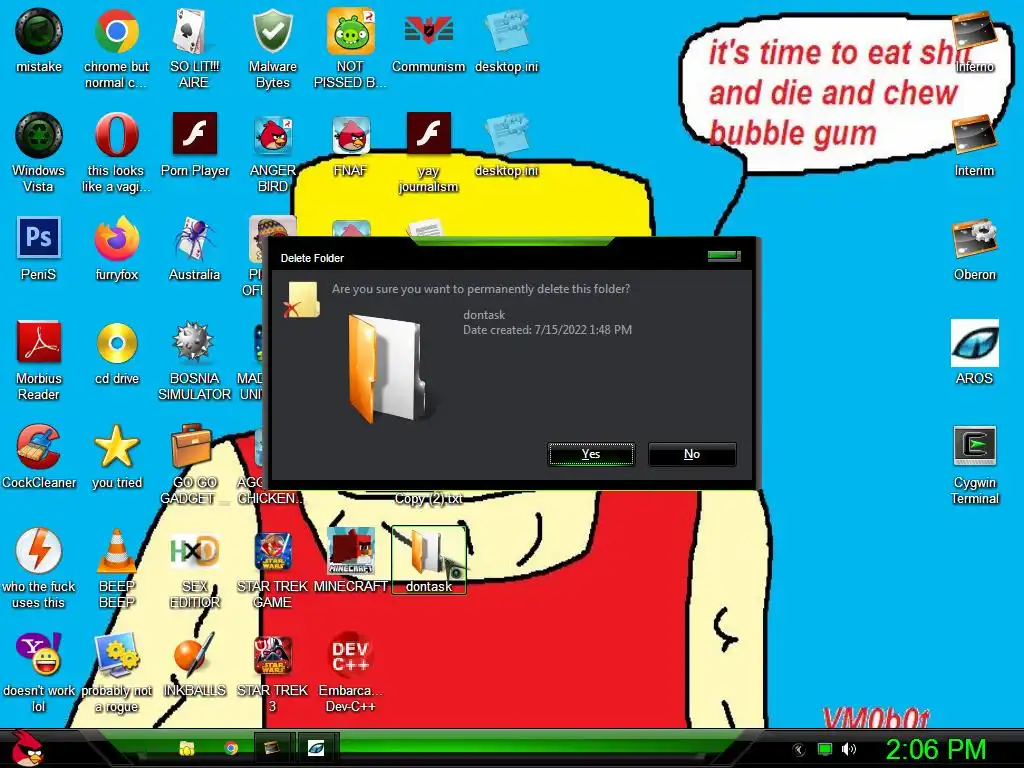Viewport: 1024px width, 768px height.
Task: Confirm deletion with the Yes button
Action: (591, 454)
